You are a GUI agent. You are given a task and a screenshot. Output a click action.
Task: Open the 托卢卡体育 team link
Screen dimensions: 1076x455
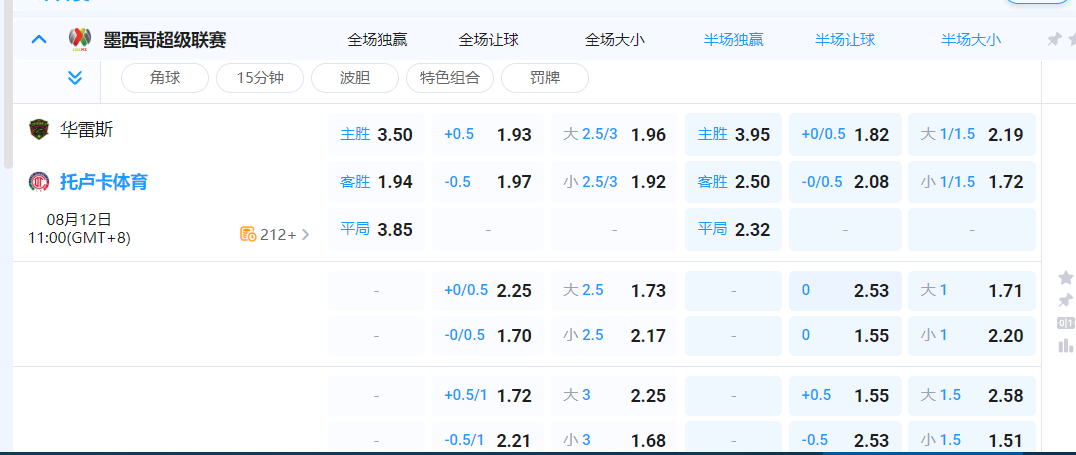coord(104,182)
